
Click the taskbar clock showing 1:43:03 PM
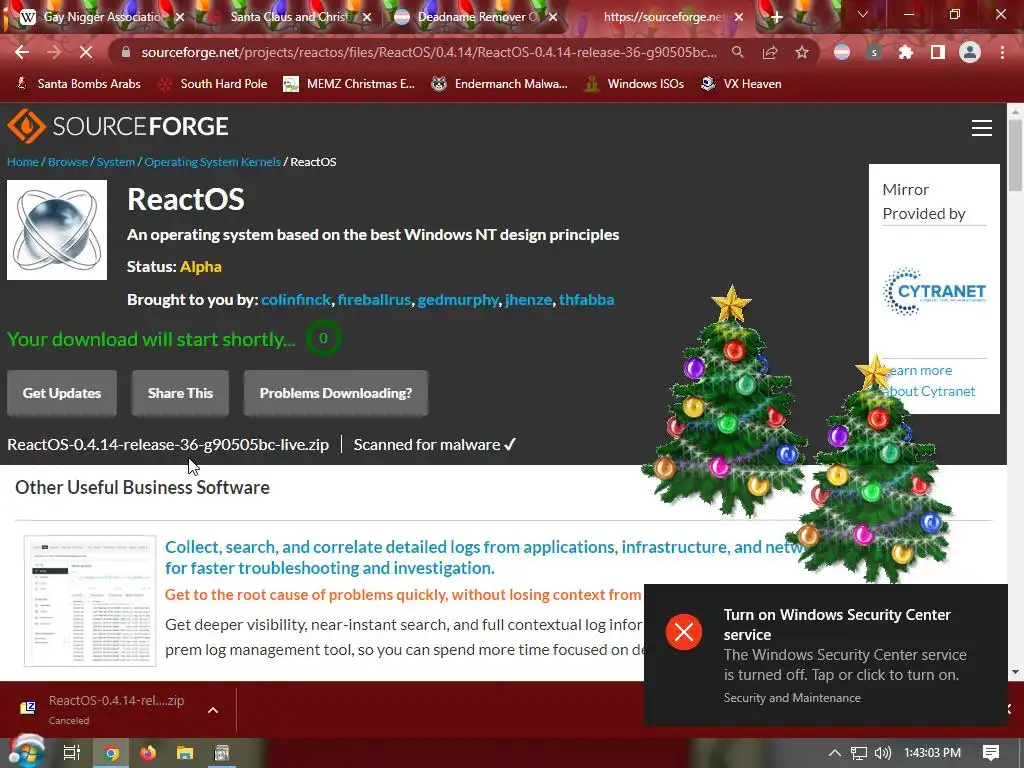tap(932, 753)
